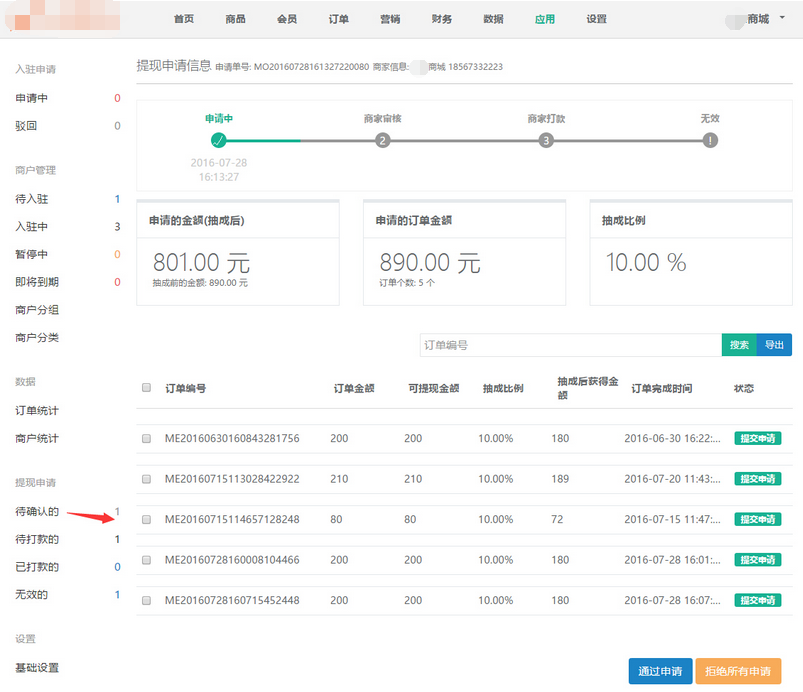
Task: Click step 2 circle for 商家审核
Action: pyautogui.click(x=382, y=141)
